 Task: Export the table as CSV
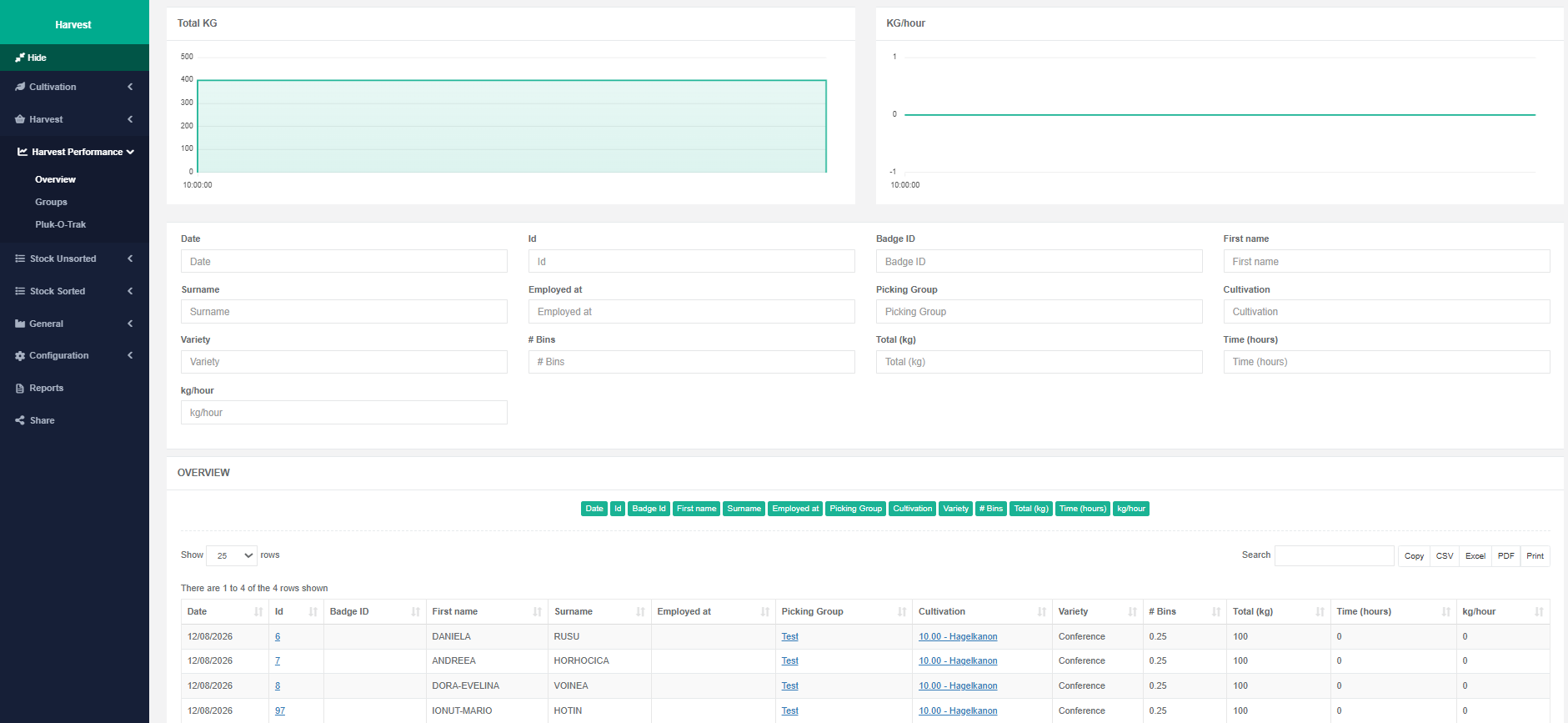(1445, 556)
